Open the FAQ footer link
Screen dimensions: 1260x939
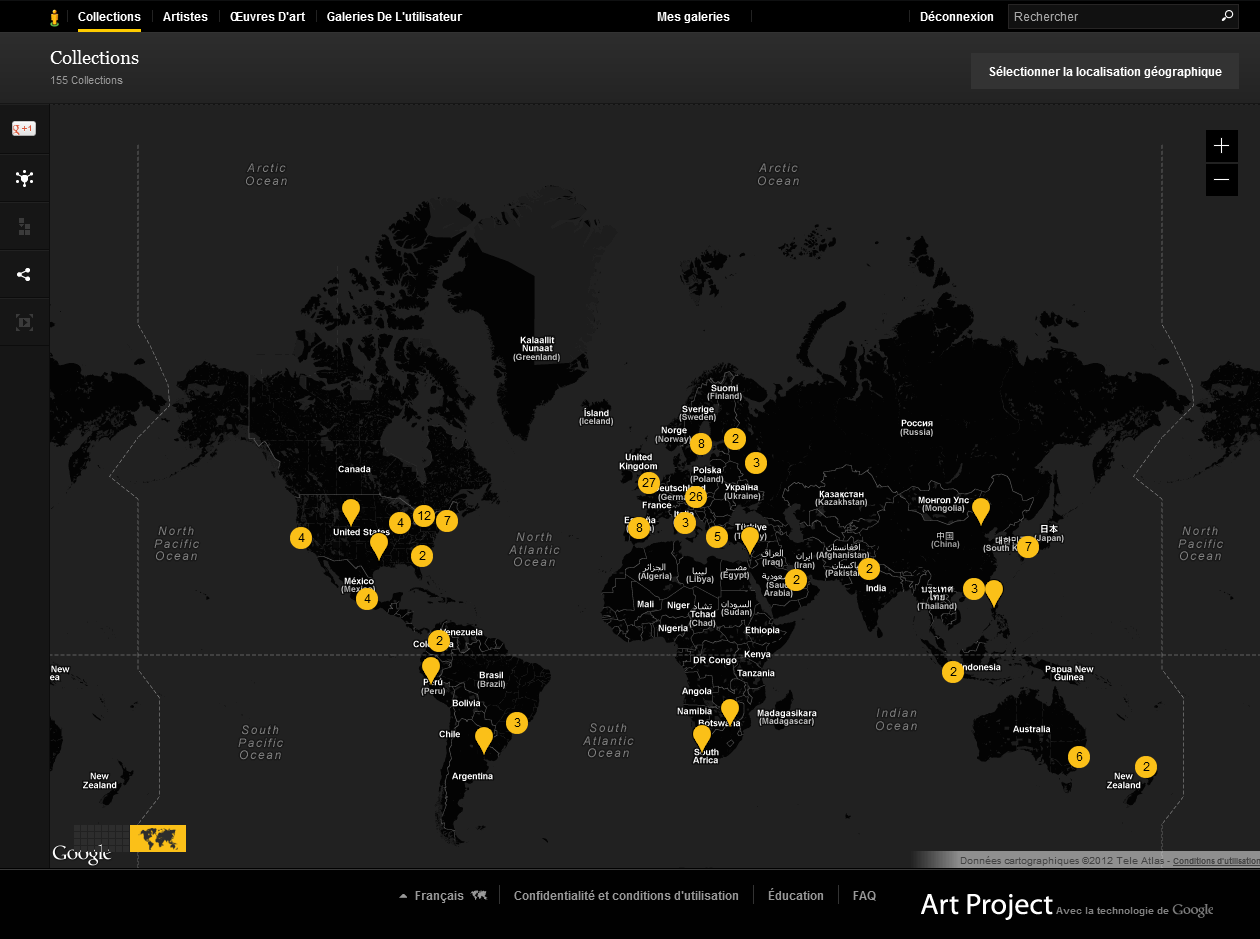tap(864, 896)
